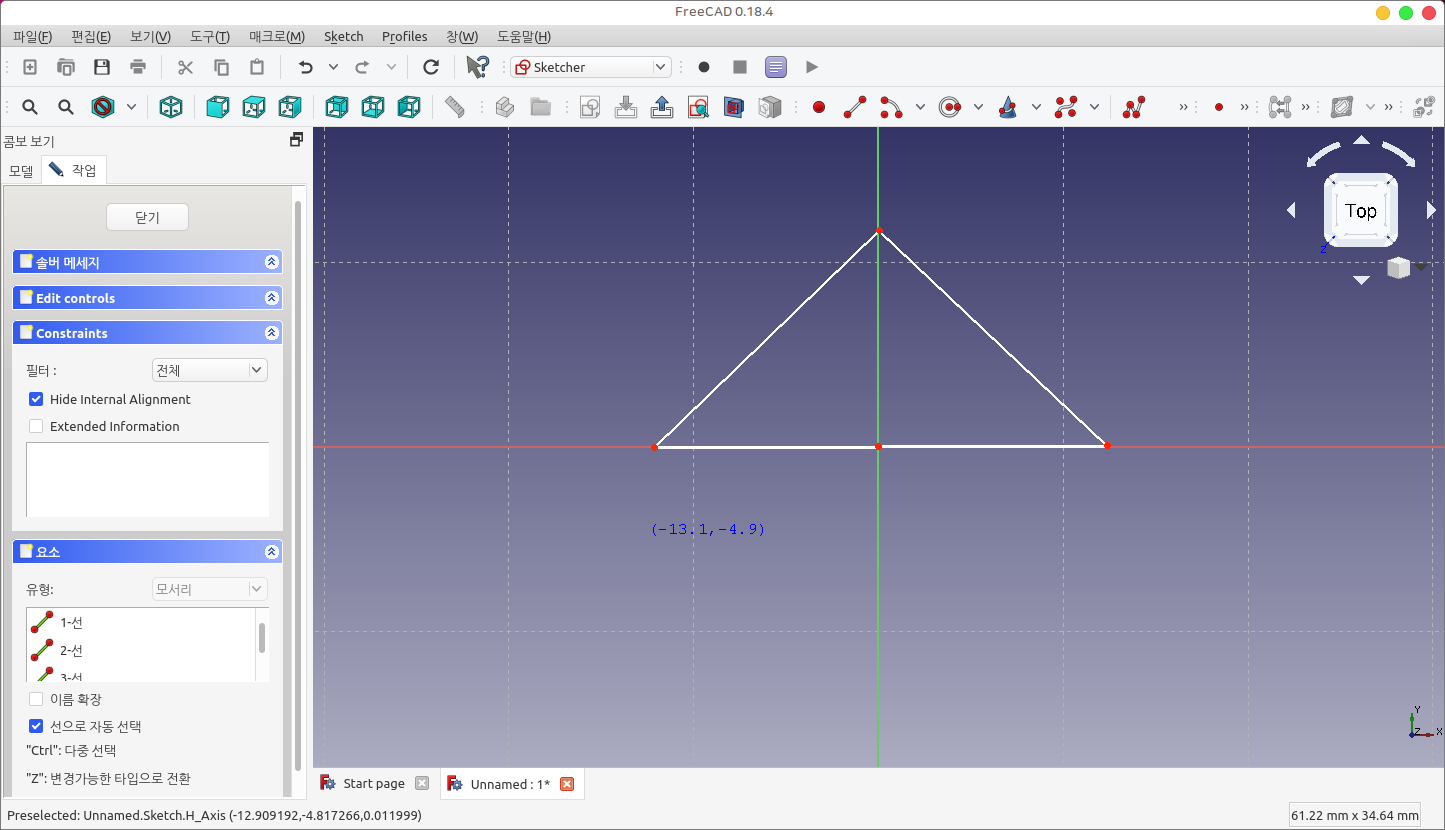
Task: Enable the 이름 확장 checkbox
Action: [x=37, y=699]
